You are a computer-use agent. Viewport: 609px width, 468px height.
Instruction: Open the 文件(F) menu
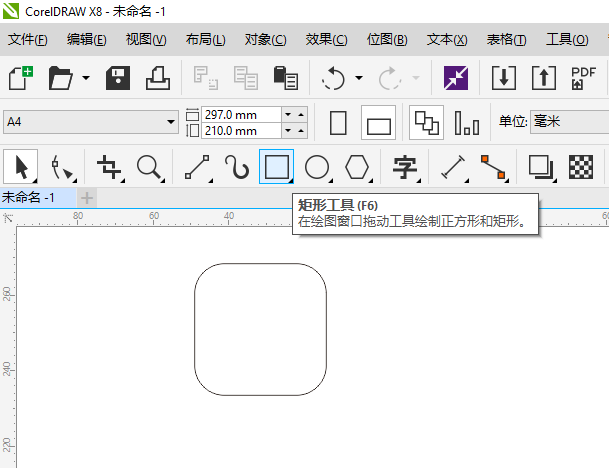[27, 40]
